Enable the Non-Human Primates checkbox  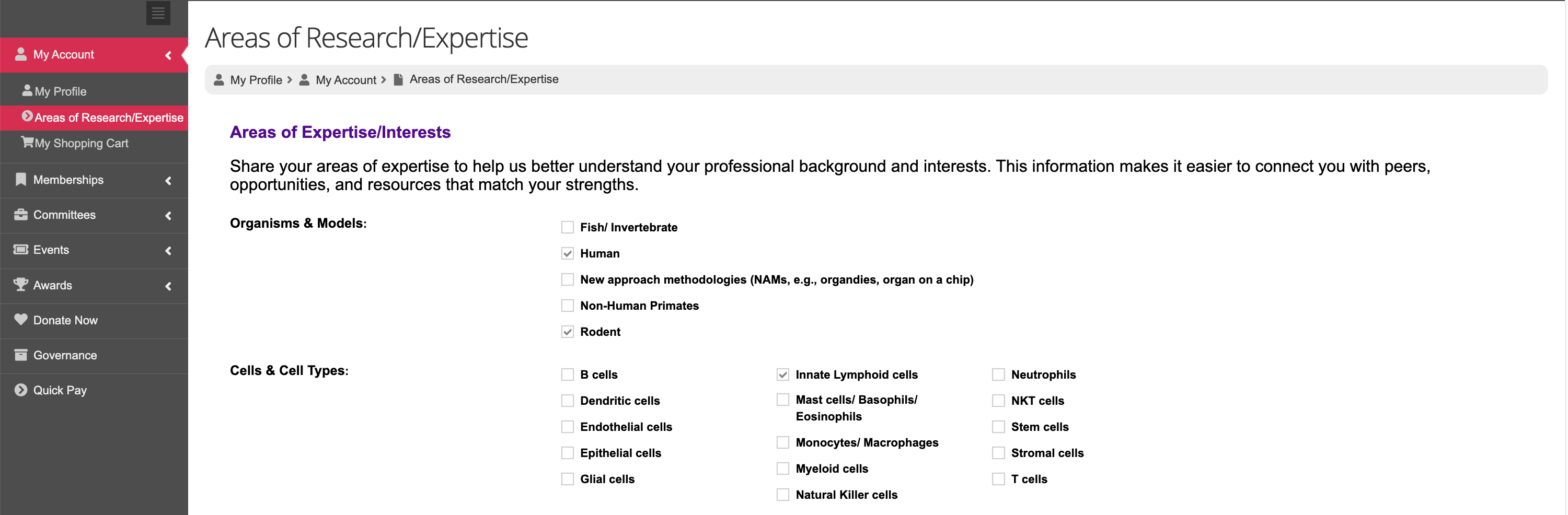coord(567,306)
